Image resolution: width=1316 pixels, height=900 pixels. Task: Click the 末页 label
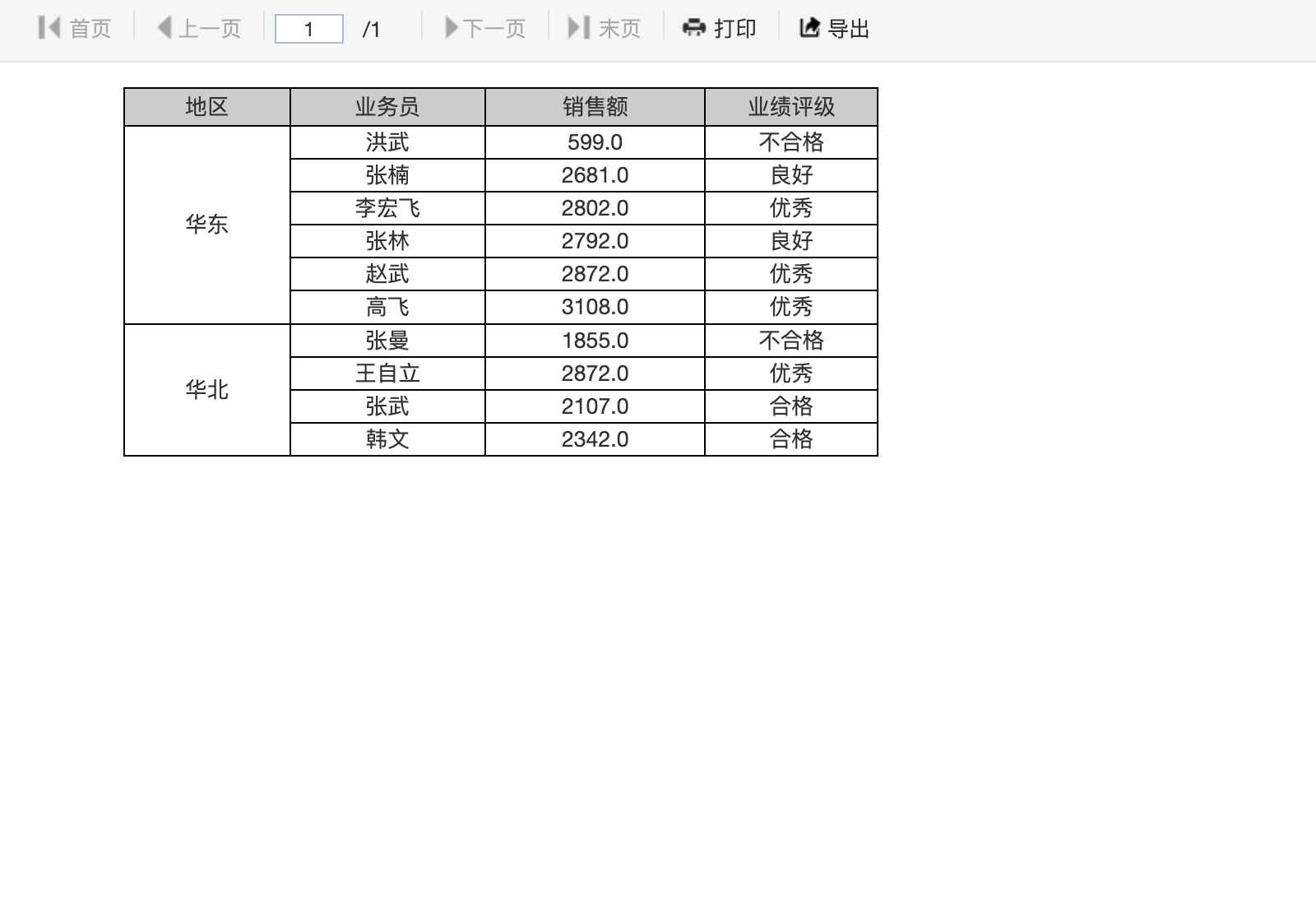pyautogui.click(x=620, y=29)
